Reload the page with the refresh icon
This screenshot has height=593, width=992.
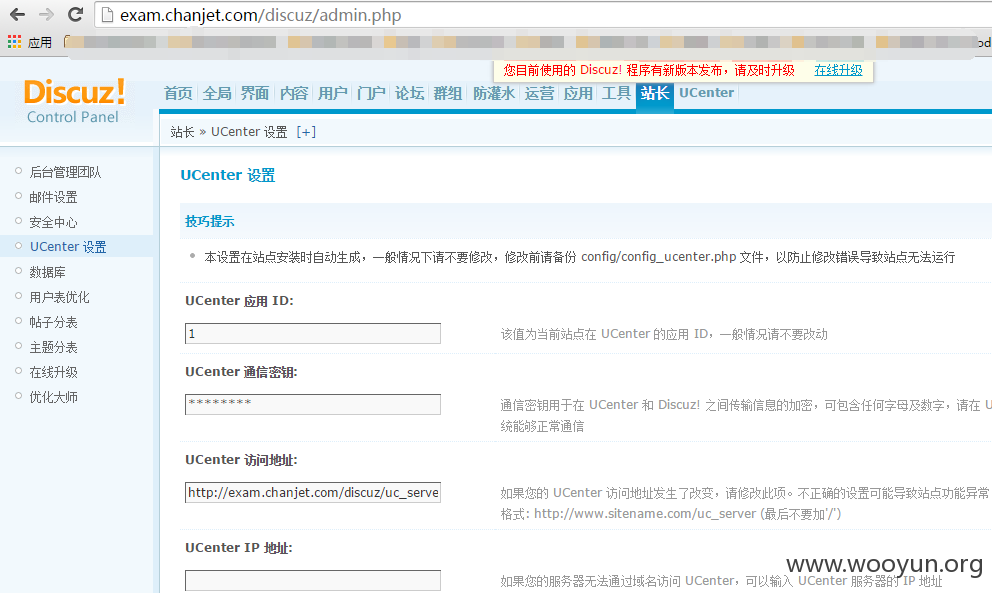(75, 14)
